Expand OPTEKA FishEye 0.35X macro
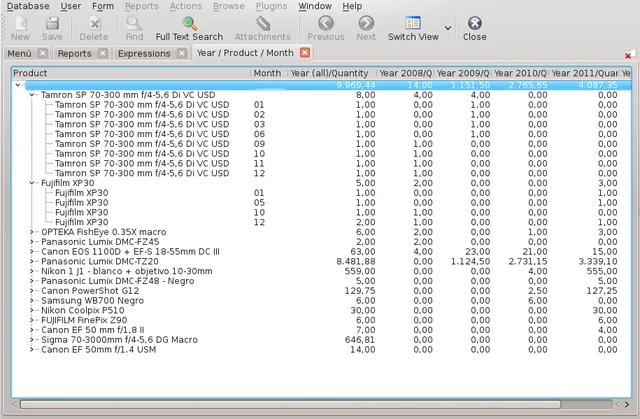 tap(32, 232)
